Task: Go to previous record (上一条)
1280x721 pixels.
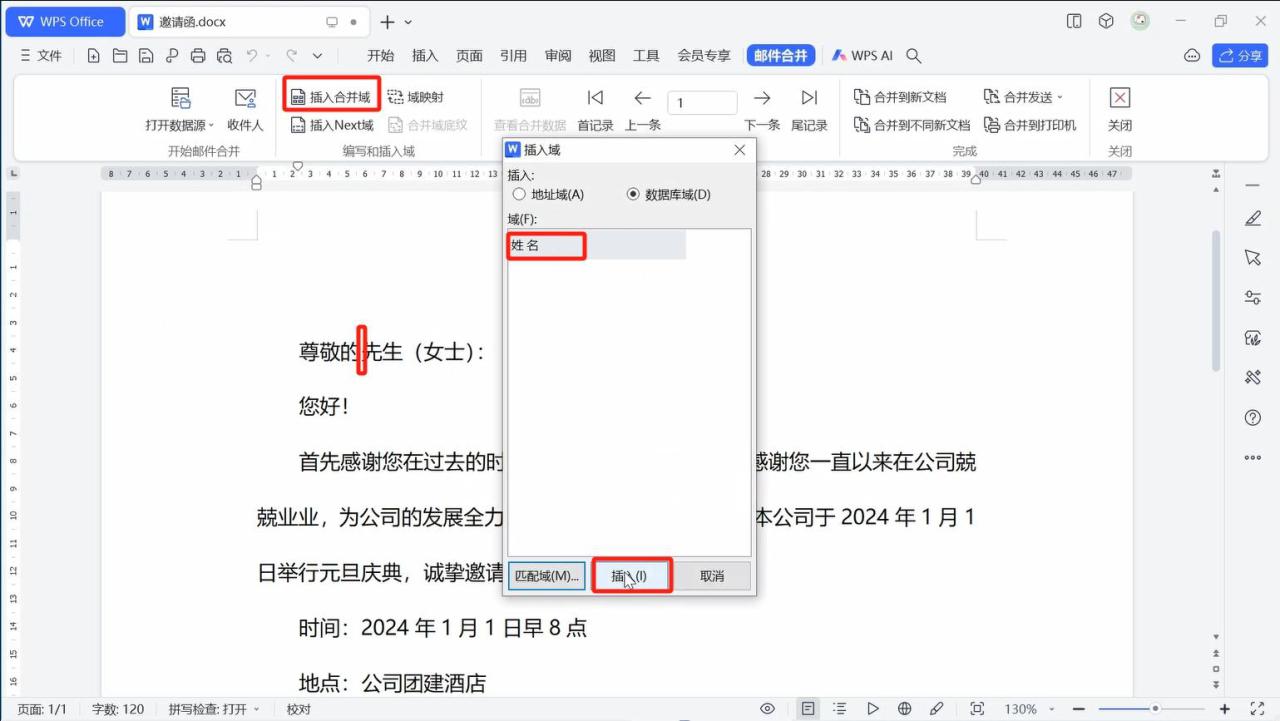Action: (x=643, y=110)
